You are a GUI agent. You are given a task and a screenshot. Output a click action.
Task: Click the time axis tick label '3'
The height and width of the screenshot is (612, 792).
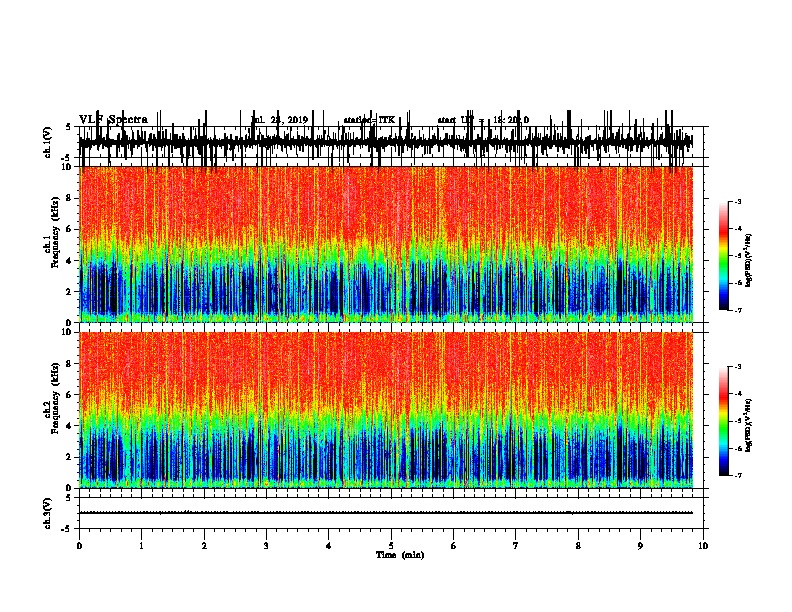(x=266, y=546)
